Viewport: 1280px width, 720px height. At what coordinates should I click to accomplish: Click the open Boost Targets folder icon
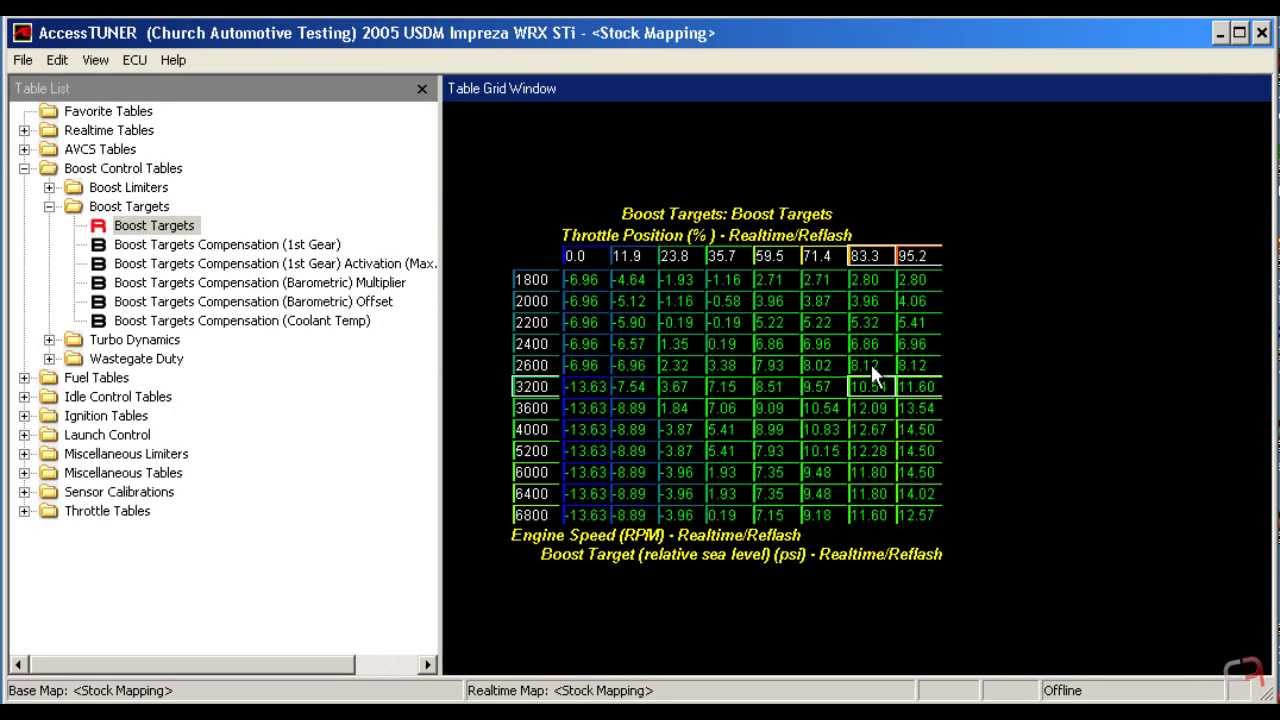74,206
